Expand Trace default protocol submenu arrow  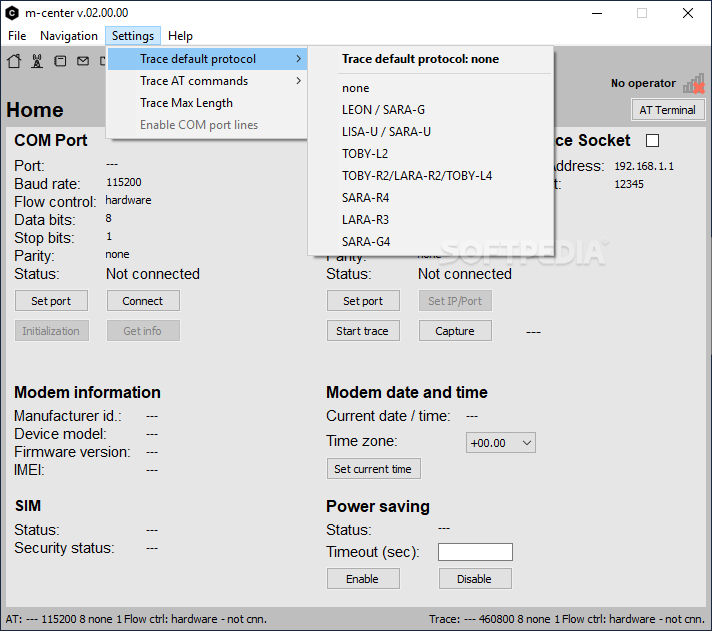(x=298, y=59)
